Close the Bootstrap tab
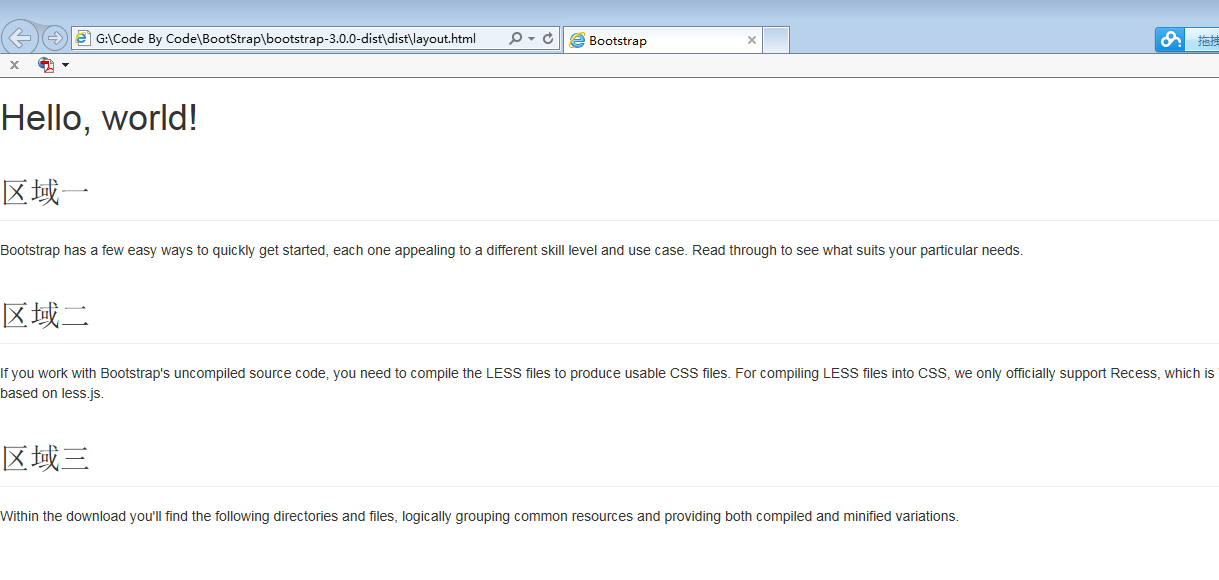Image resolution: width=1219 pixels, height=580 pixels. click(x=752, y=41)
